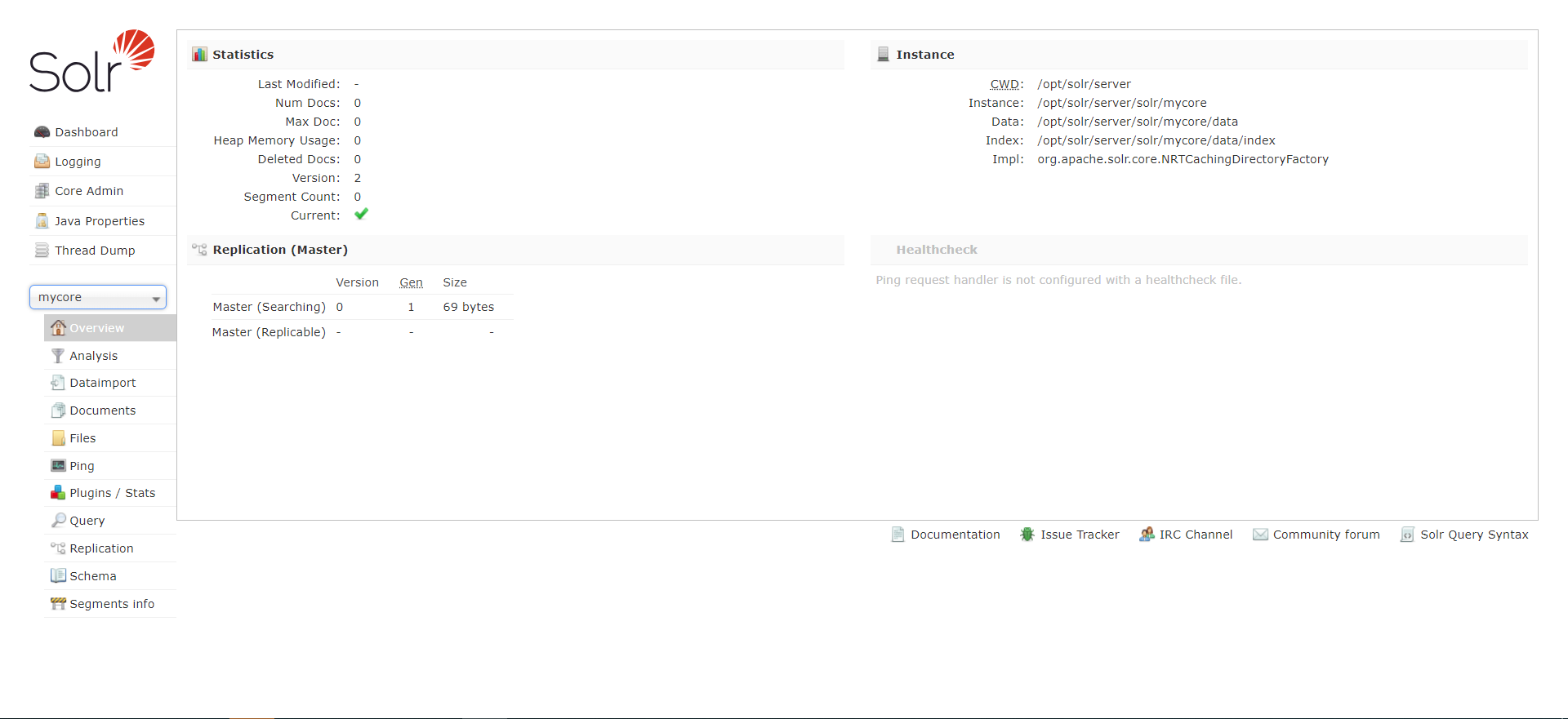1568x719 pixels.
Task: Click the Logging icon
Action: 42,162
